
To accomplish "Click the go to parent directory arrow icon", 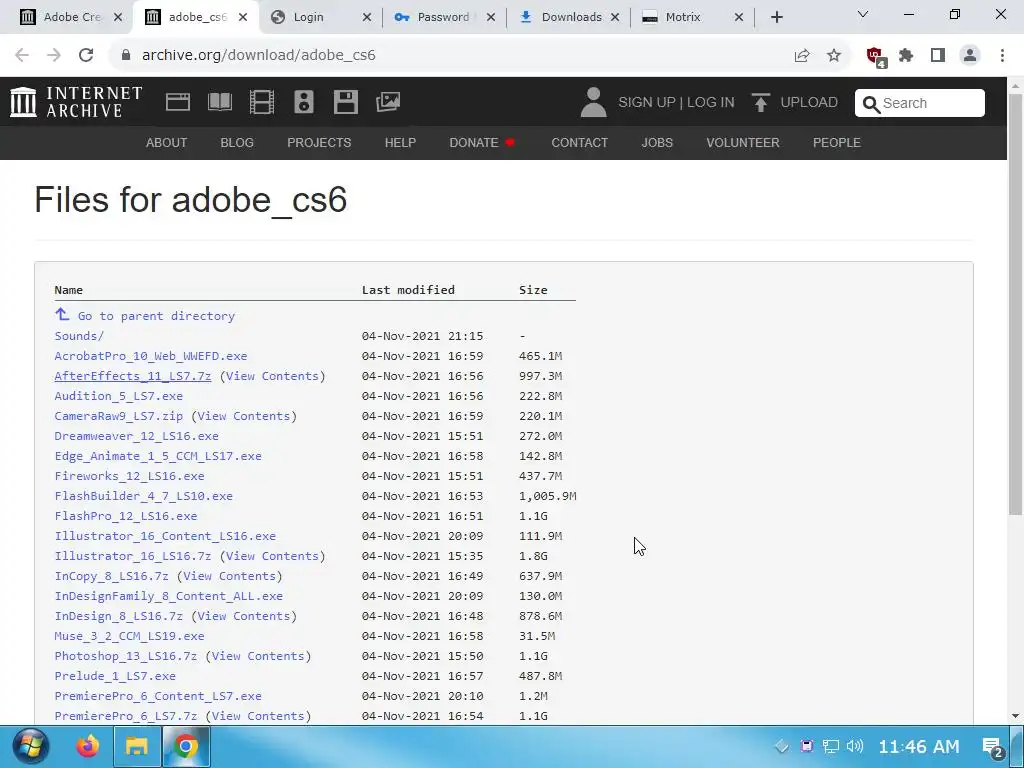I will click(x=62, y=314).
